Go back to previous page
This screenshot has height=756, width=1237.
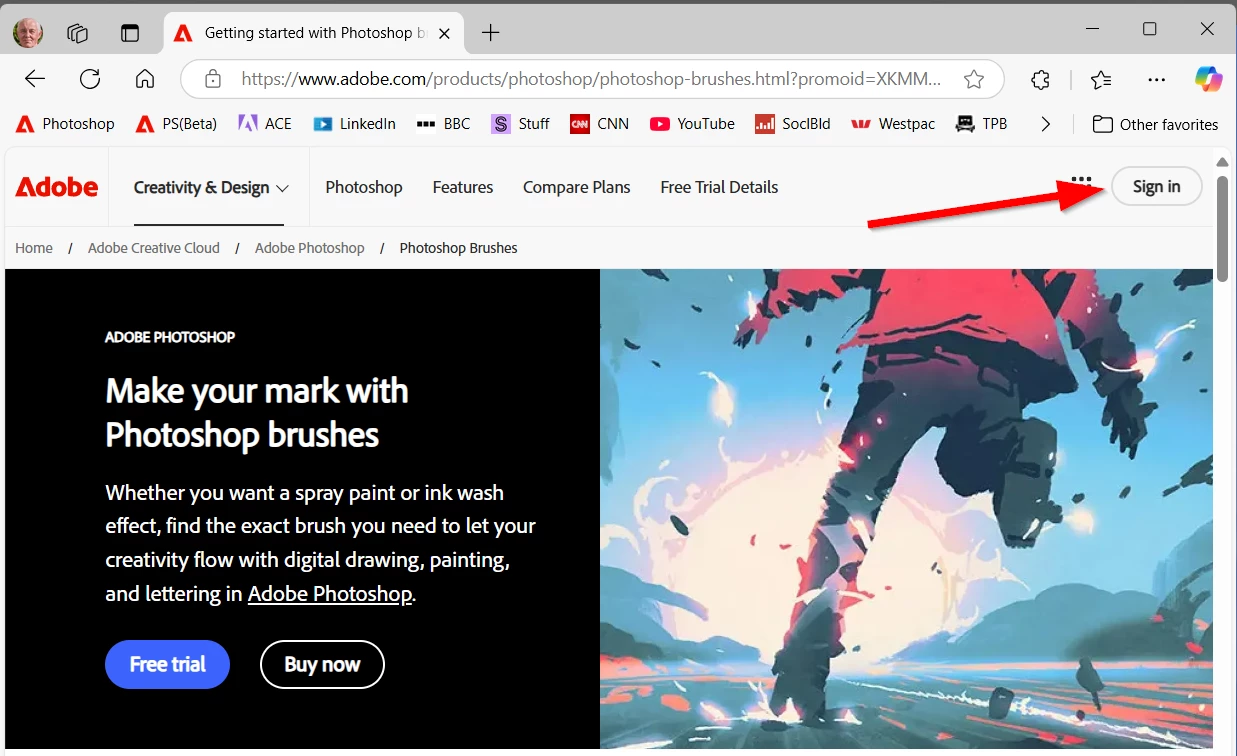(35, 79)
